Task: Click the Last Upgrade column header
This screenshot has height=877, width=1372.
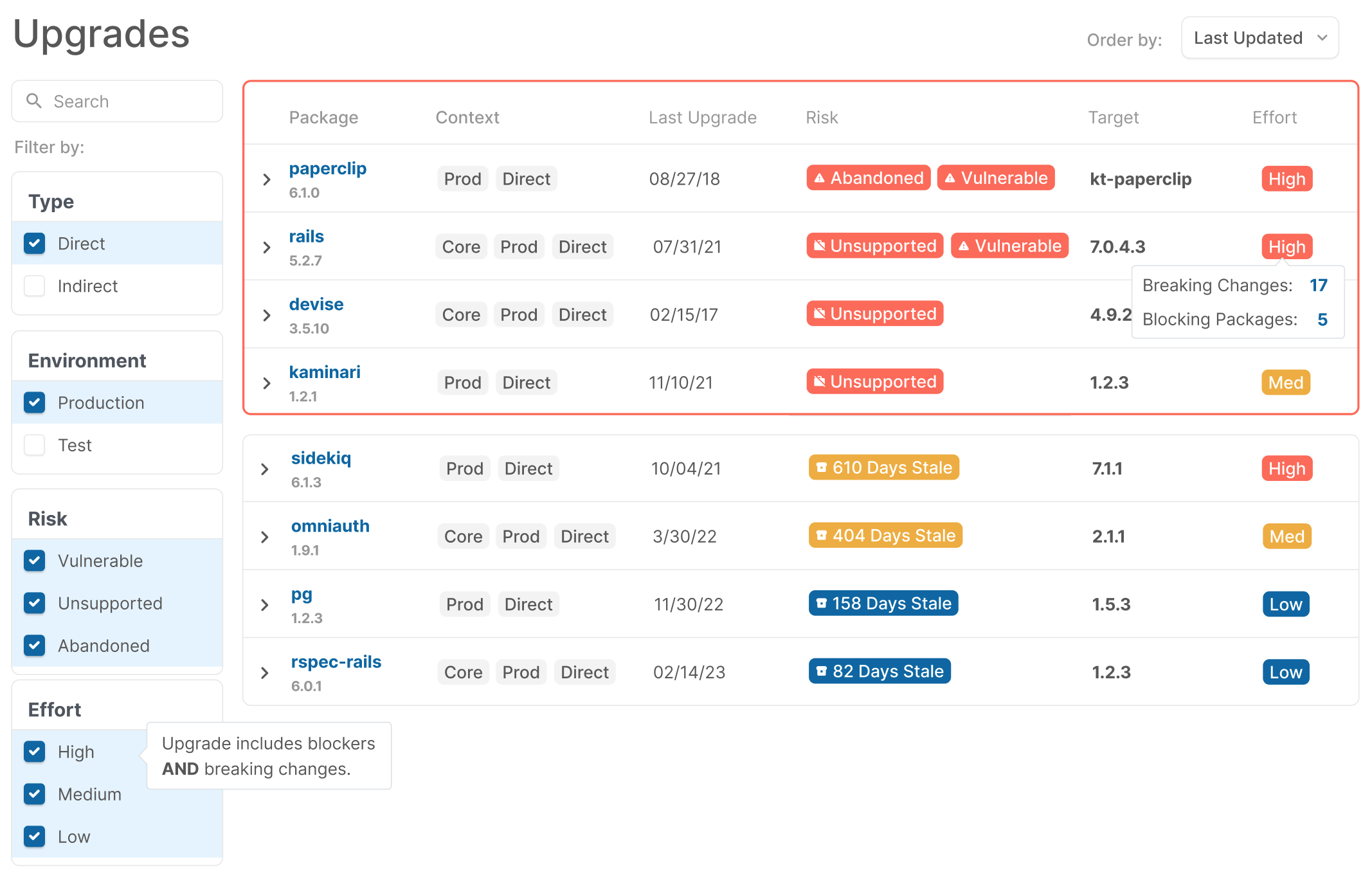Action: pyautogui.click(x=702, y=118)
